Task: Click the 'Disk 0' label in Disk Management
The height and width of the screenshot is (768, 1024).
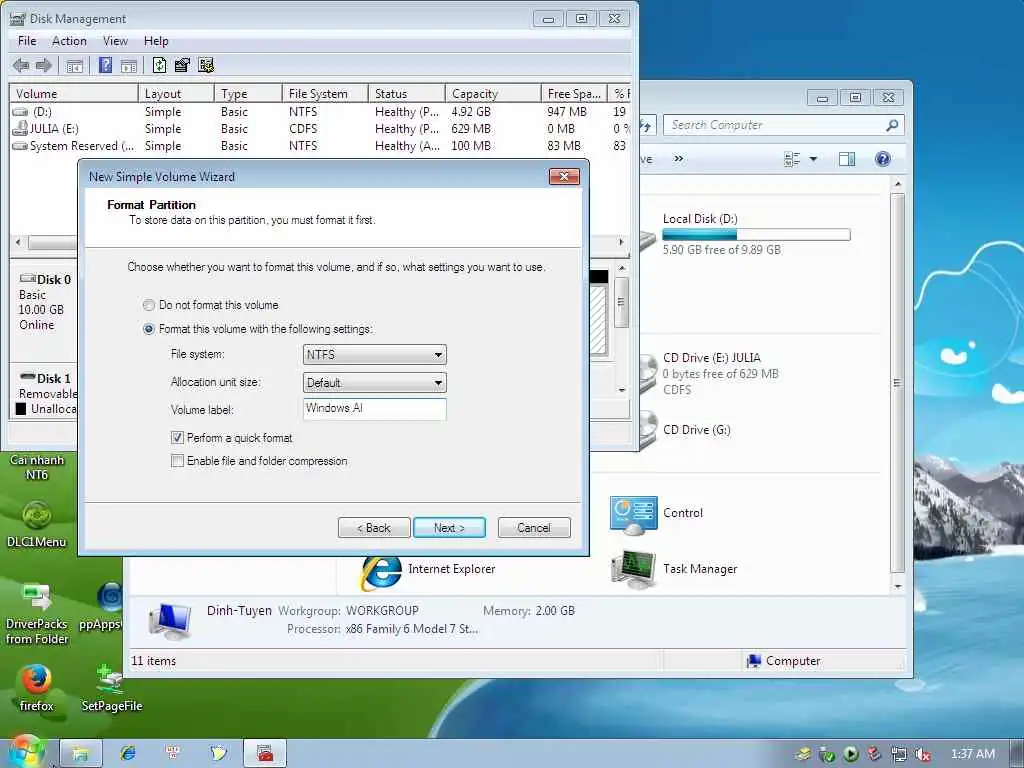Action: (54, 280)
